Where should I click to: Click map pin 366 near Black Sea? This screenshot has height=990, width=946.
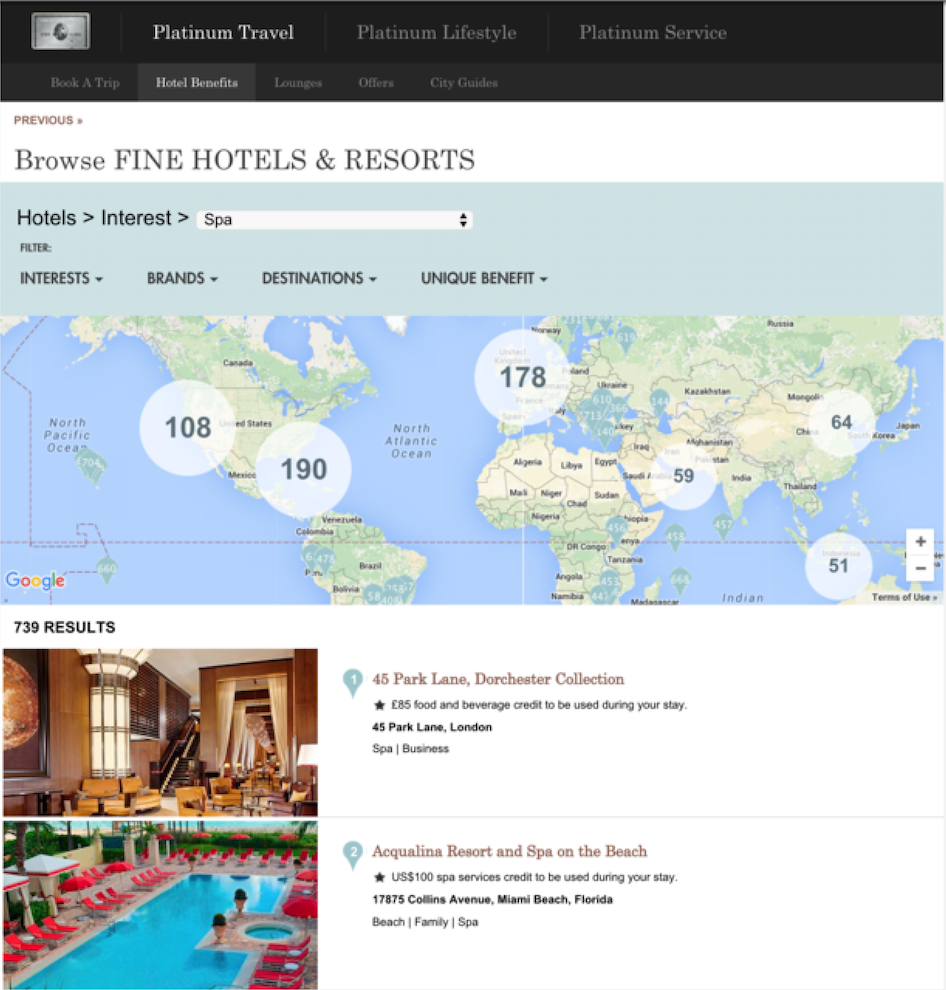click(x=619, y=410)
